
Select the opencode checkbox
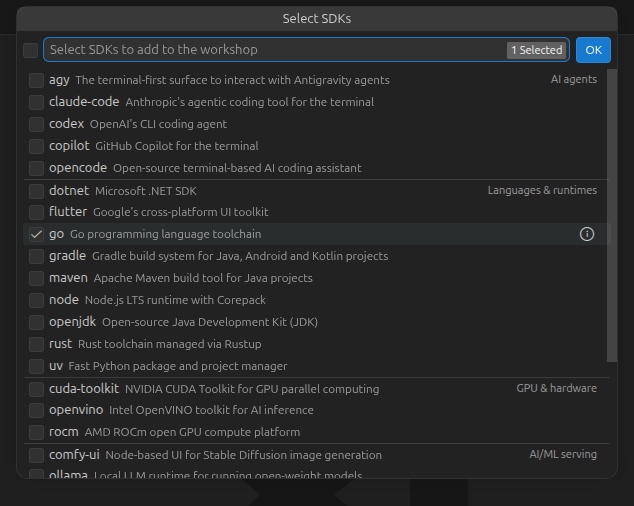36,168
